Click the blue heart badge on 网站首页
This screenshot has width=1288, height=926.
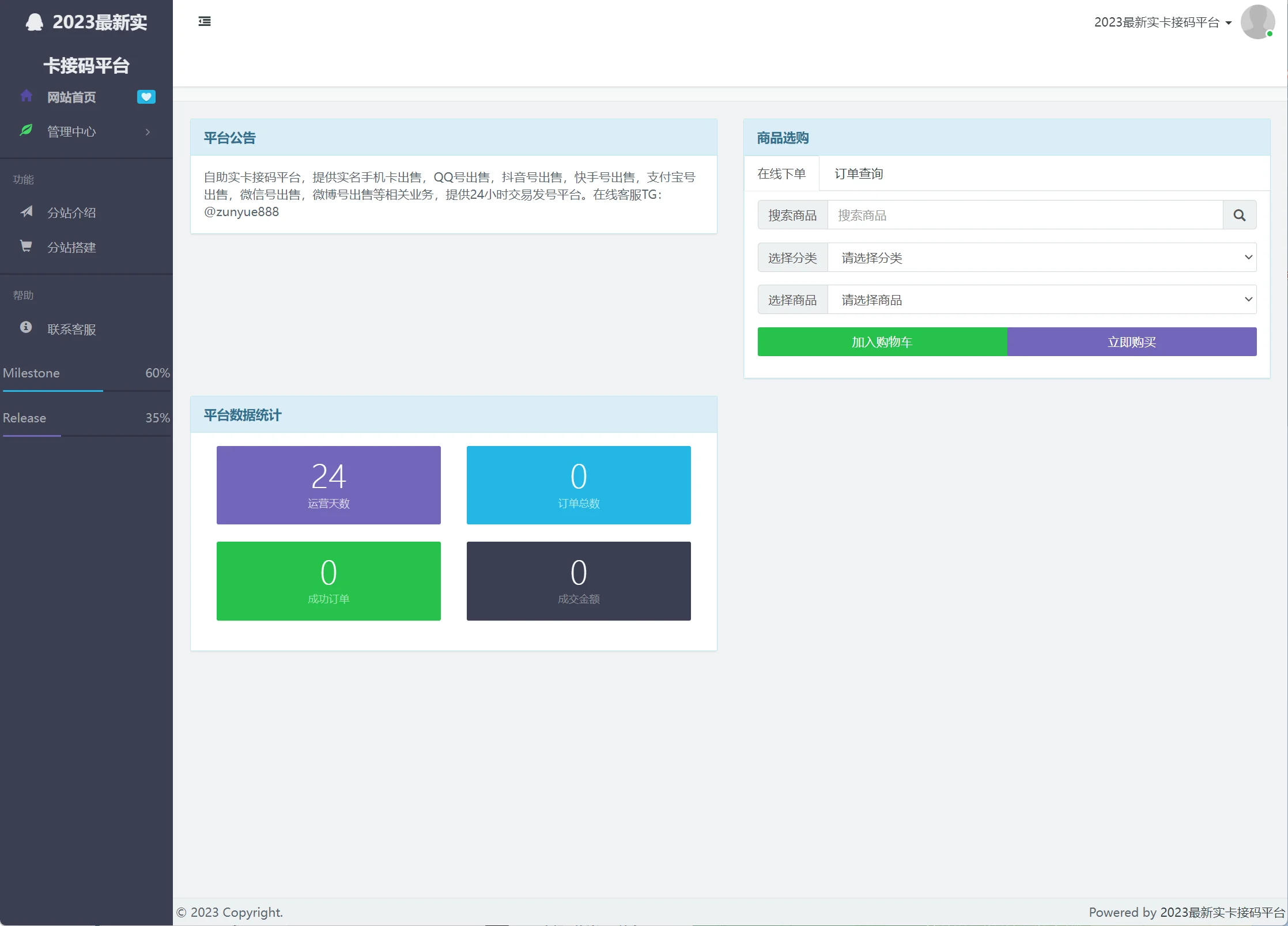(146, 97)
